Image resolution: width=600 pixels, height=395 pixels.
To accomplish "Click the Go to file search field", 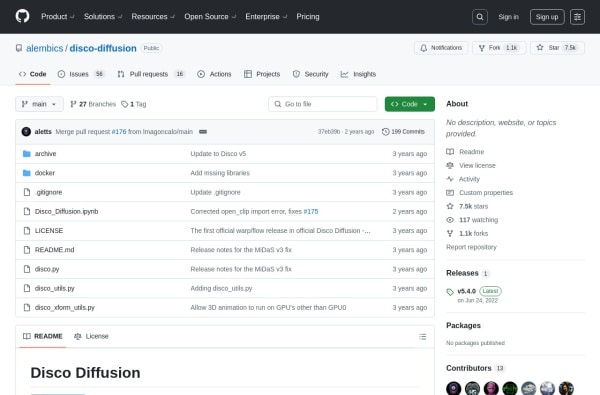I will click(323, 104).
